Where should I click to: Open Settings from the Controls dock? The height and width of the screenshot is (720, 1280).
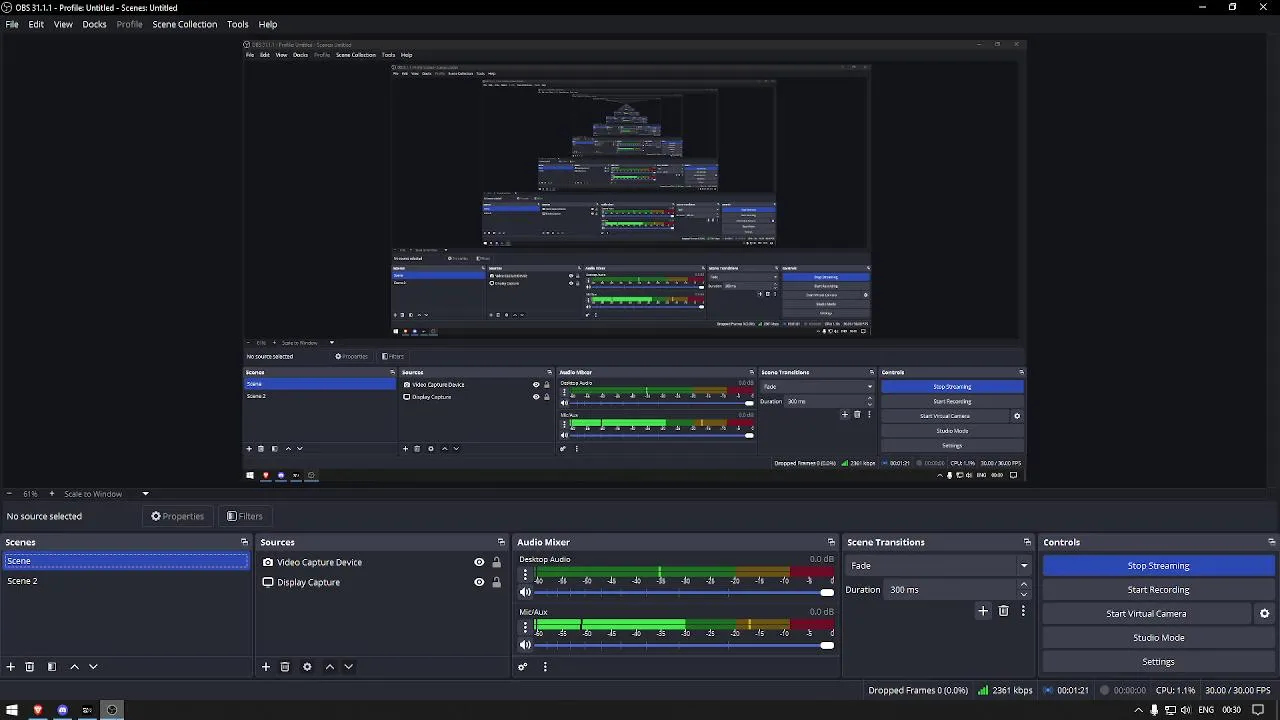pos(1158,662)
